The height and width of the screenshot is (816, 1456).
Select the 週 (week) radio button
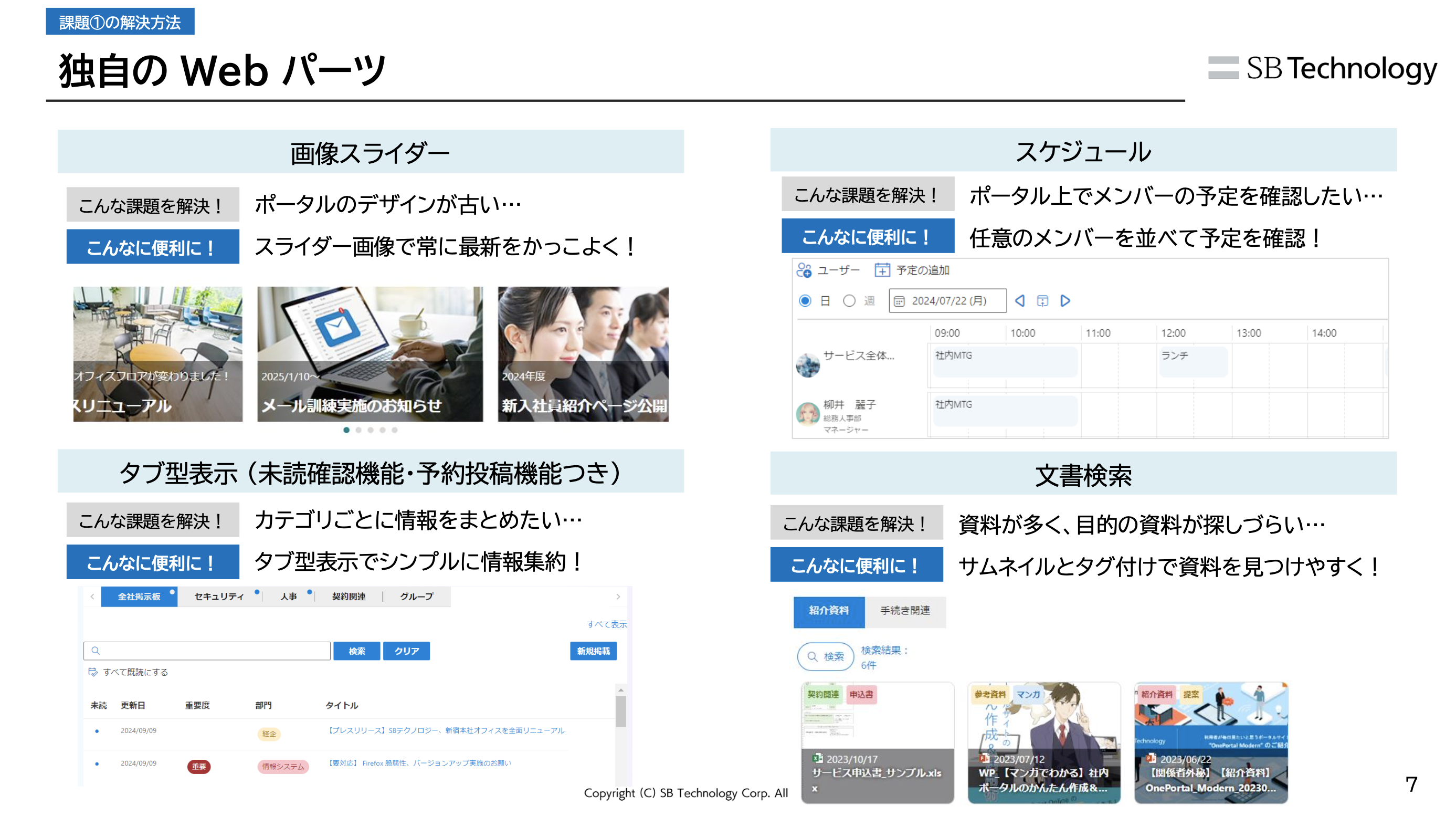point(849,301)
